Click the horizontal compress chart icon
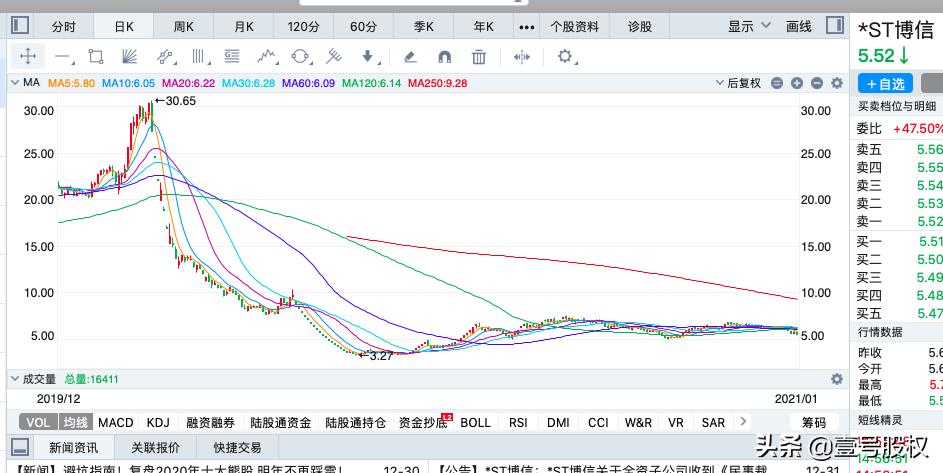Image resolution: width=943 pixels, height=473 pixels. (521, 57)
